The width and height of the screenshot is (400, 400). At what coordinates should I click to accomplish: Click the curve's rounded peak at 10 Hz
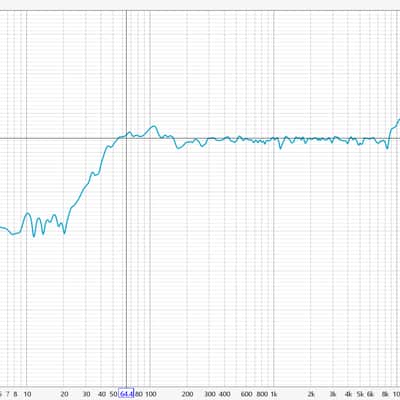28,213
